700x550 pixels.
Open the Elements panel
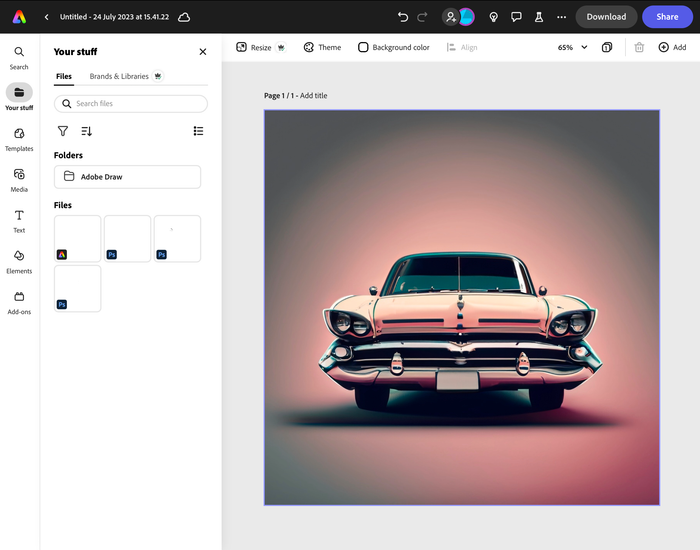click(x=19, y=262)
